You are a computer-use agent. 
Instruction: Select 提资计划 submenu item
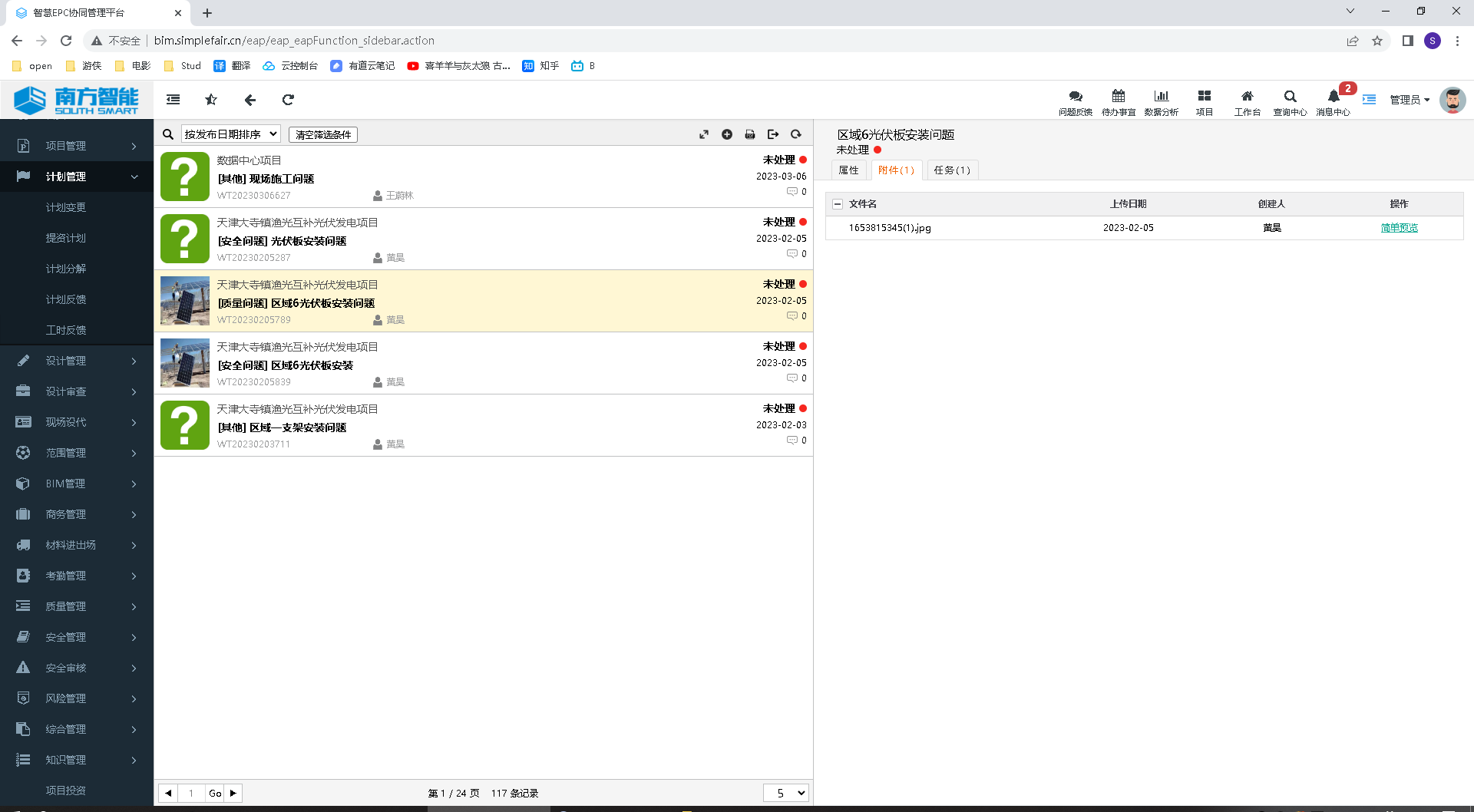click(66, 238)
